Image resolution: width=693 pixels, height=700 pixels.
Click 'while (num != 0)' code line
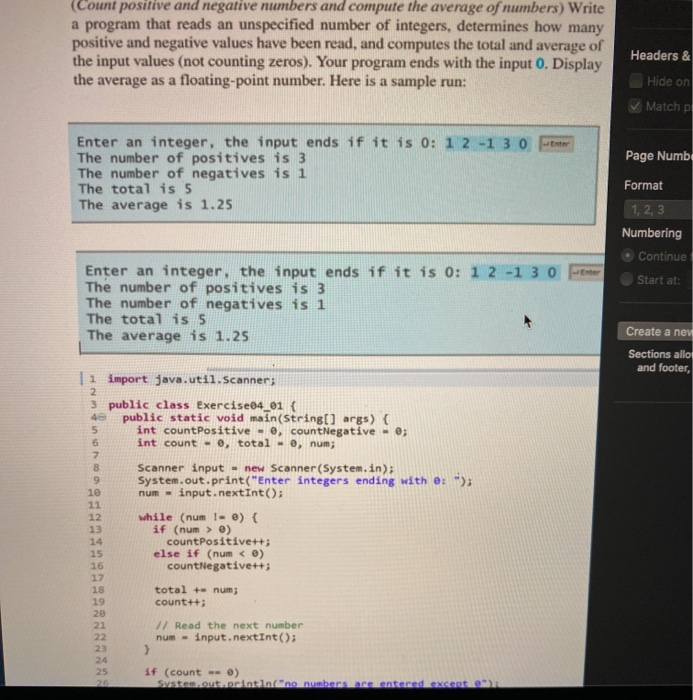(x=198, y=517)
